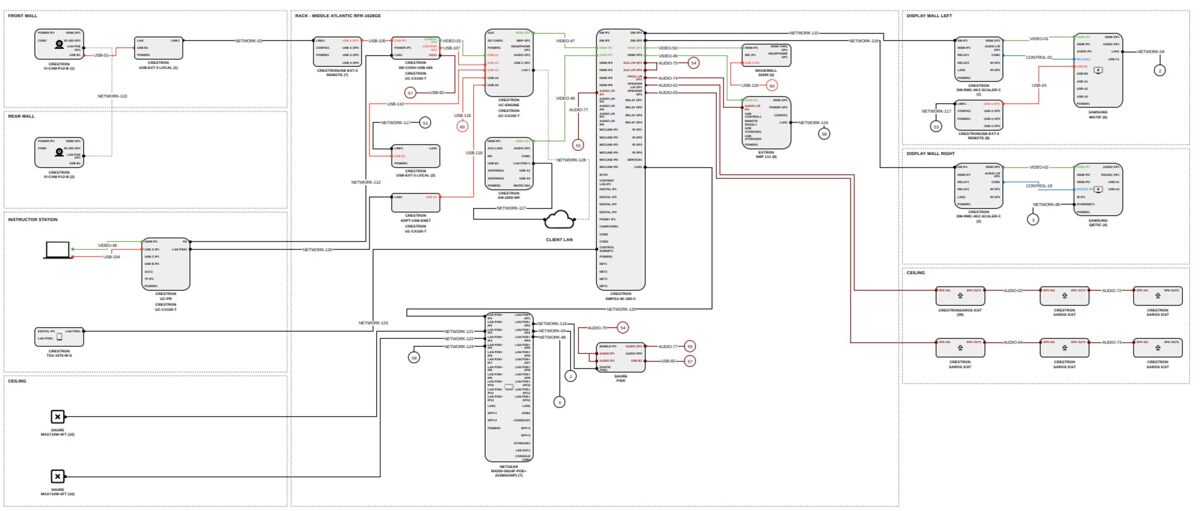Screen dimensions: 1200x511
Task: Click the NETWORK-110 cable label
Action: (112, 95)
